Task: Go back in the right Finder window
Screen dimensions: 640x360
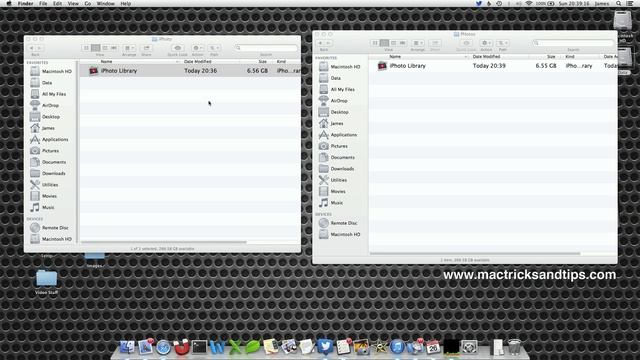Action: pyautogui.click(x=320, y=43)
